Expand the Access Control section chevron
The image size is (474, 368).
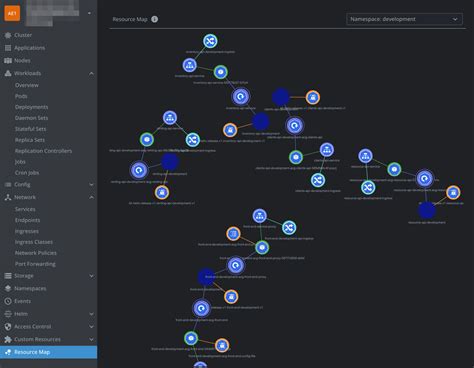[x=91, y=327]
